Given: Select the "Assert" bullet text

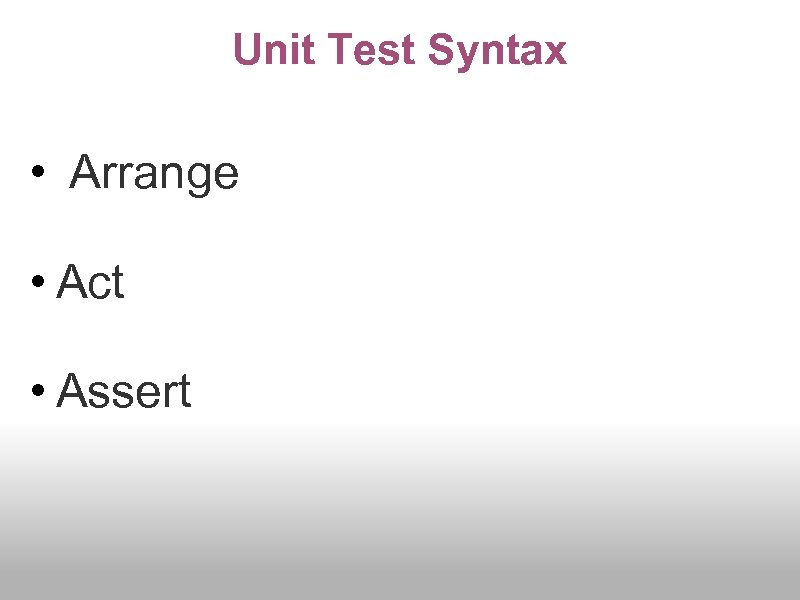Looking at the screenshot, I should pyautogui.click(x=124, y=391).
